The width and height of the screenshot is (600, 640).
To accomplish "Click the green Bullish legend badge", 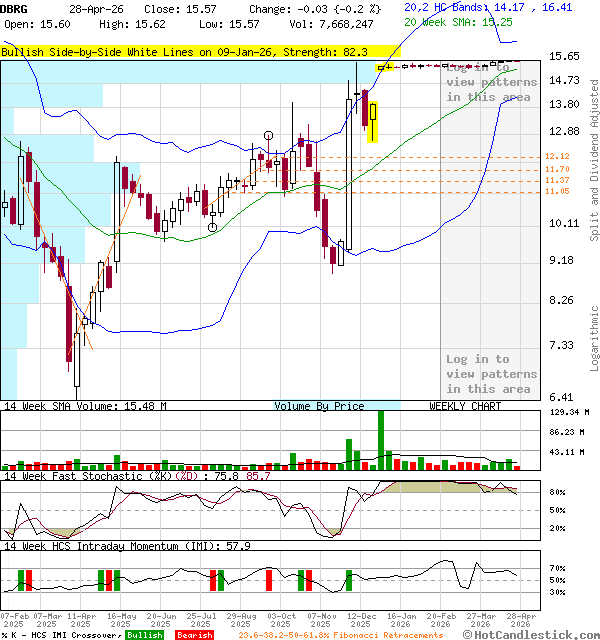I will pyautogui.click(x=144, y=635).
